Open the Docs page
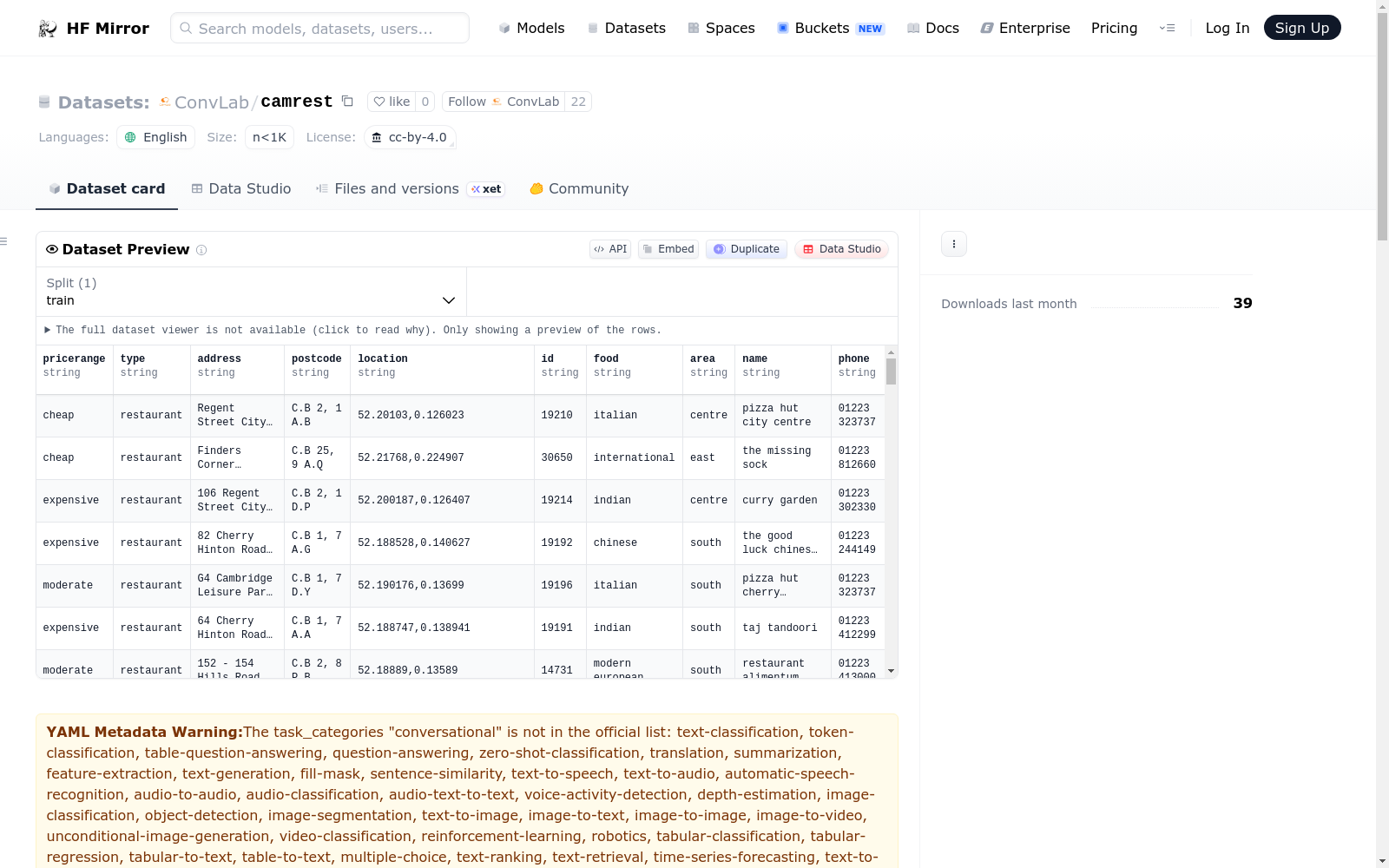 [933, 28]
